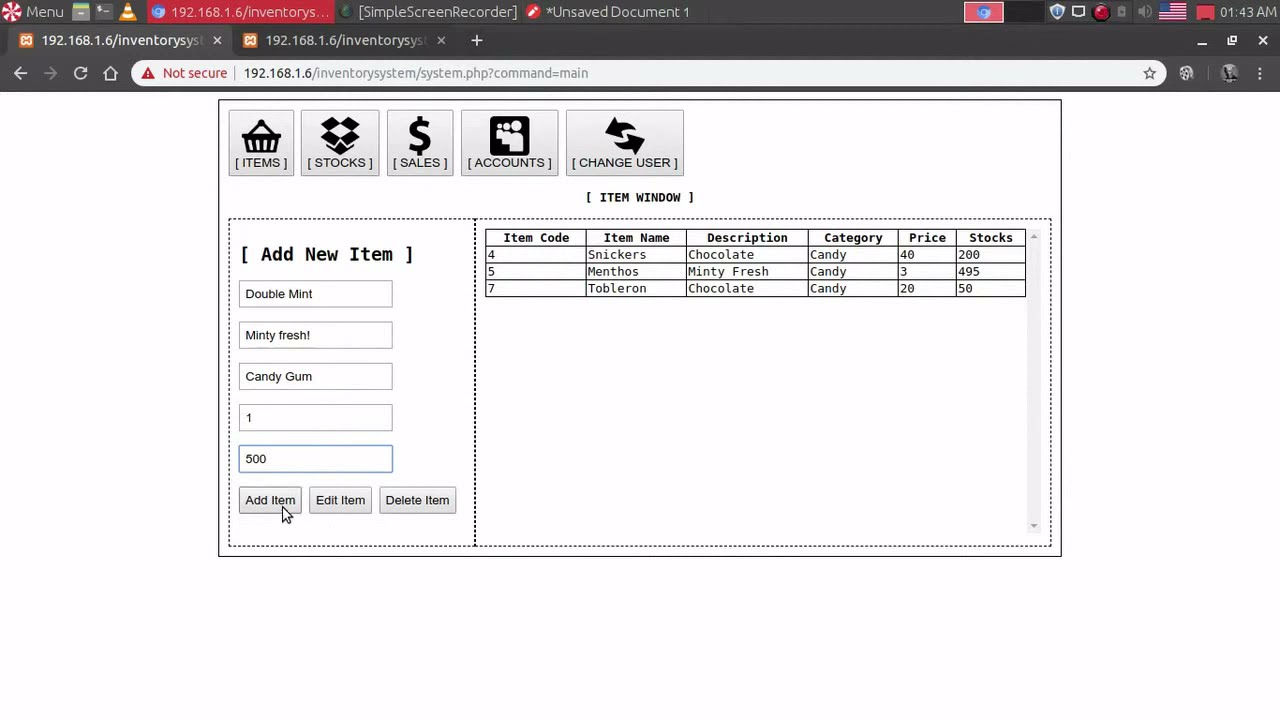
Task: Open the Chrome profile avatar
Action: coord(1230,73)
